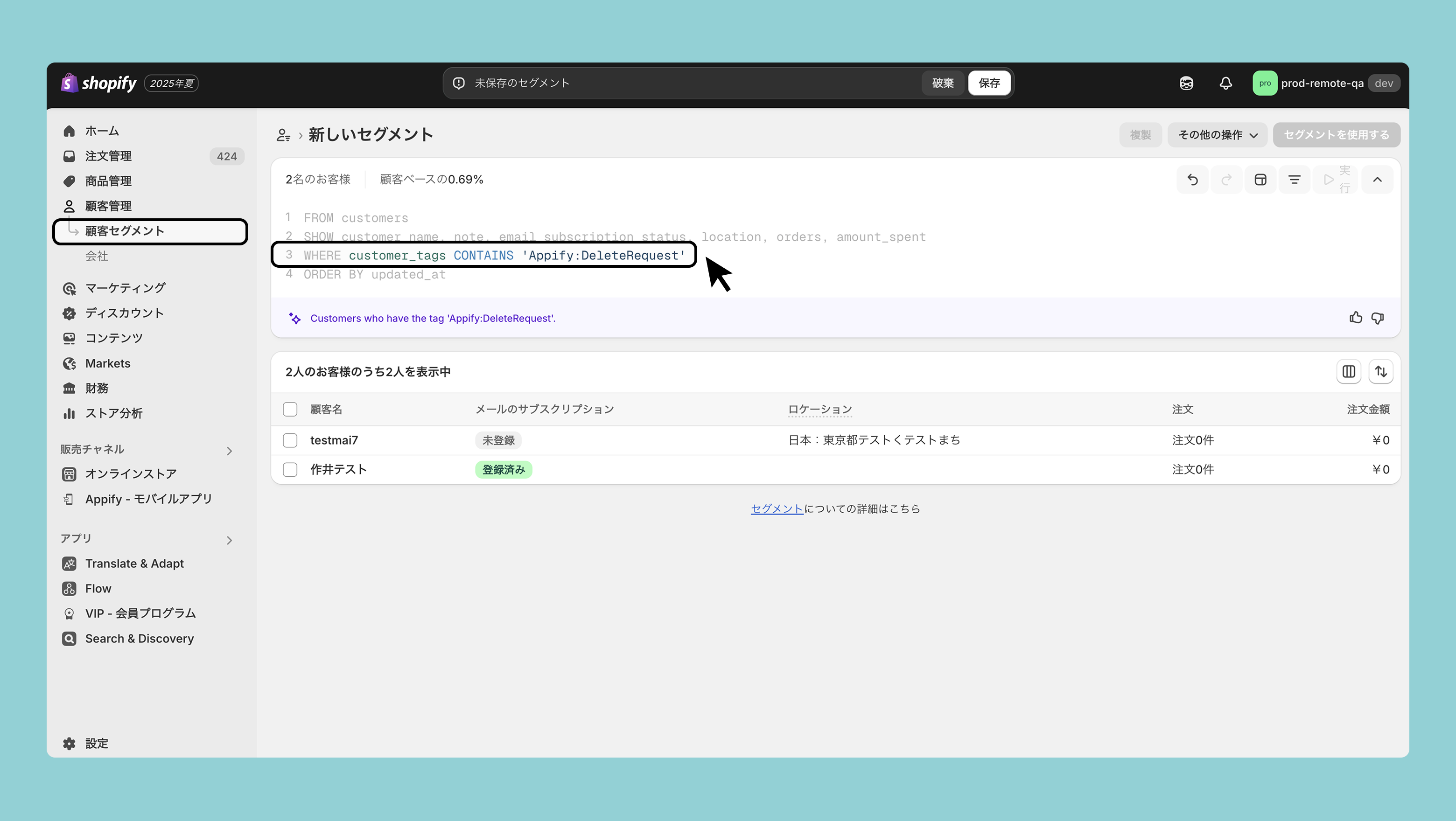Viewport: 1456px width, 821px height.
Task: Open Appify - モバイルアプリ channel
Action: point(150,499)
